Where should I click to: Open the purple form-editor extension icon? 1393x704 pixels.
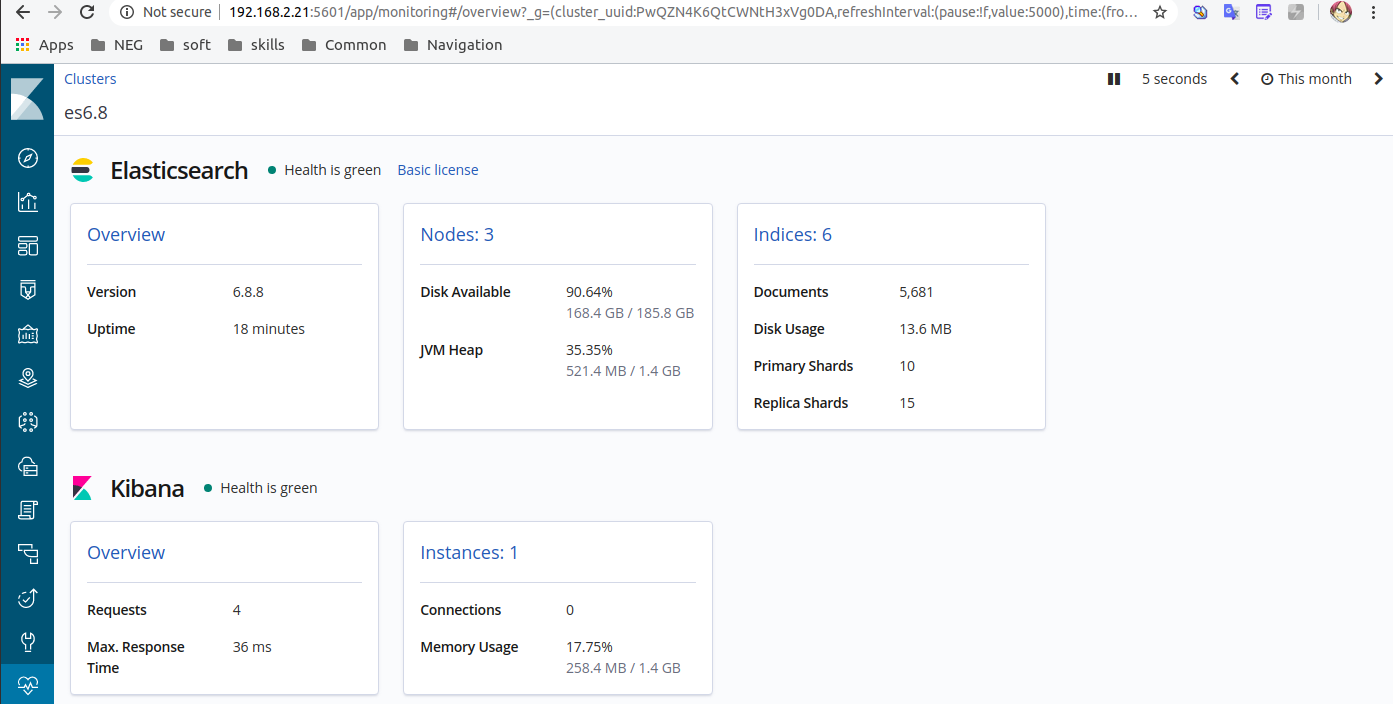[x=1264, y=12]
